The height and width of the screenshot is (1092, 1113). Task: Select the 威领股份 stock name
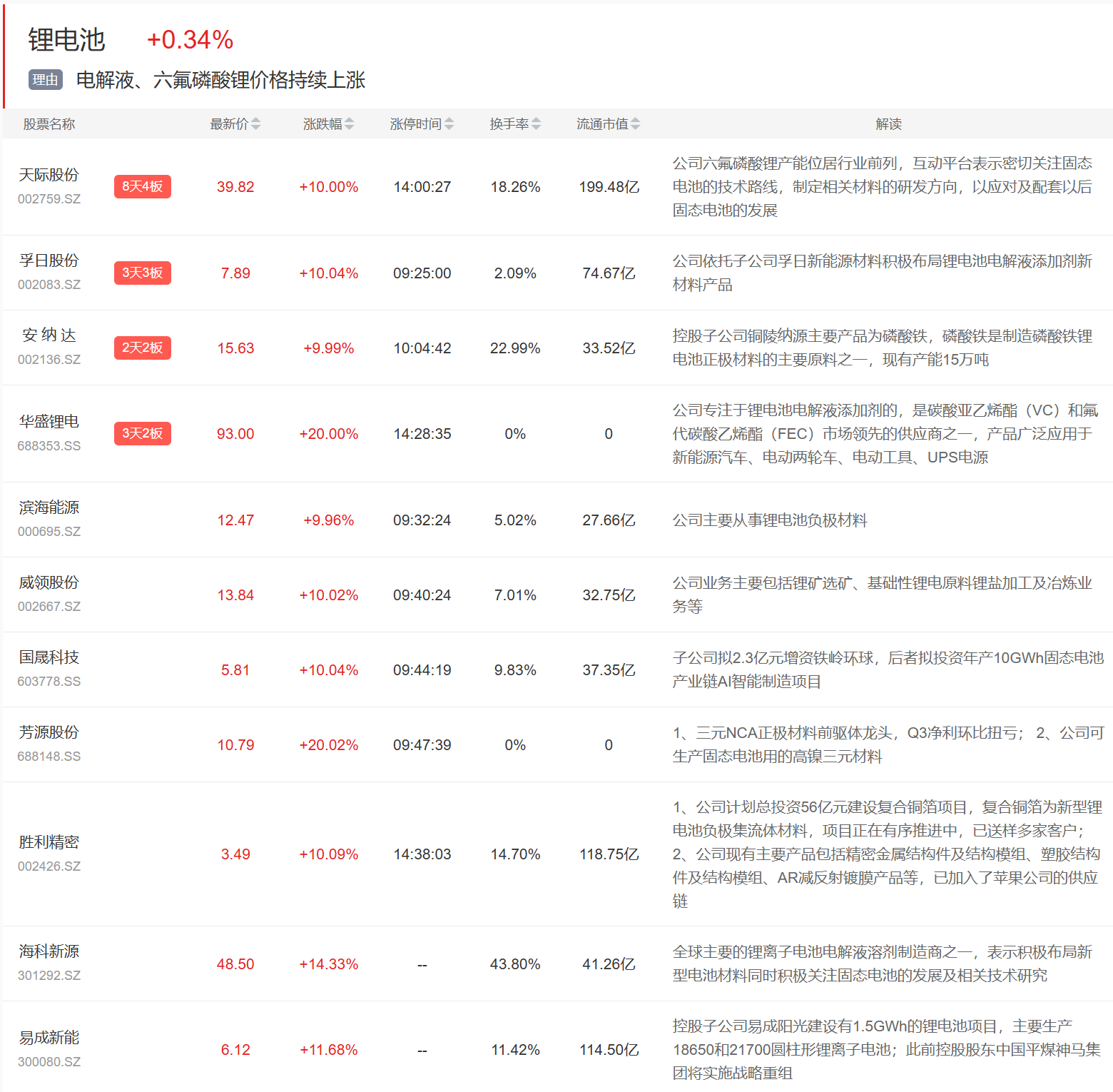(49, 582)
